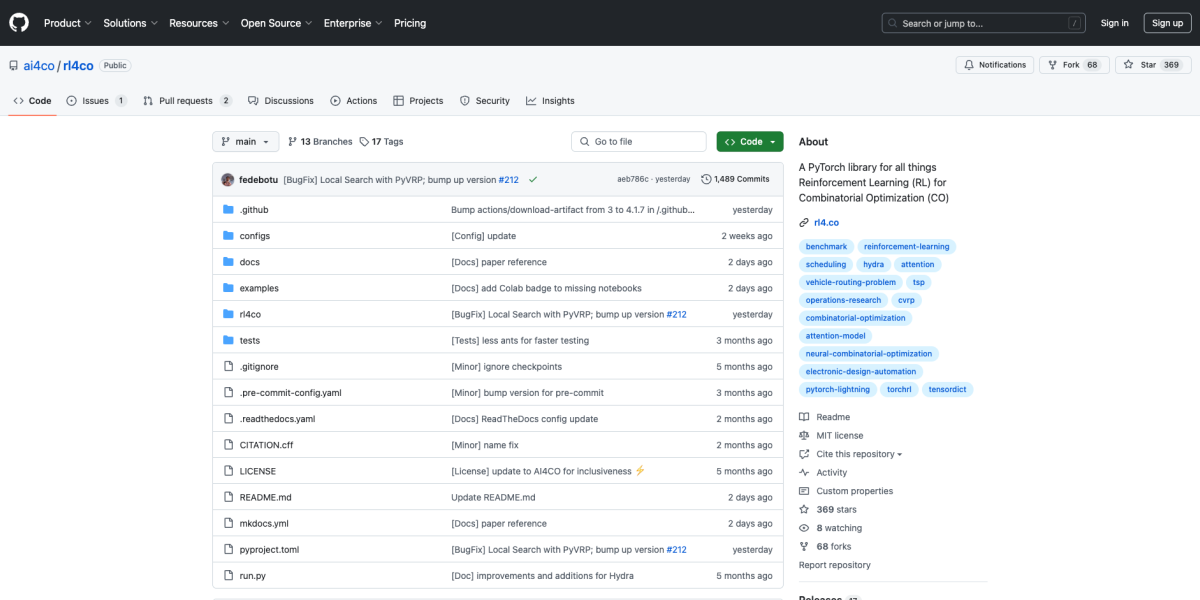Click the green commit status checkmark
This screenshot has width=1200, height=600.
coord(533,180)
